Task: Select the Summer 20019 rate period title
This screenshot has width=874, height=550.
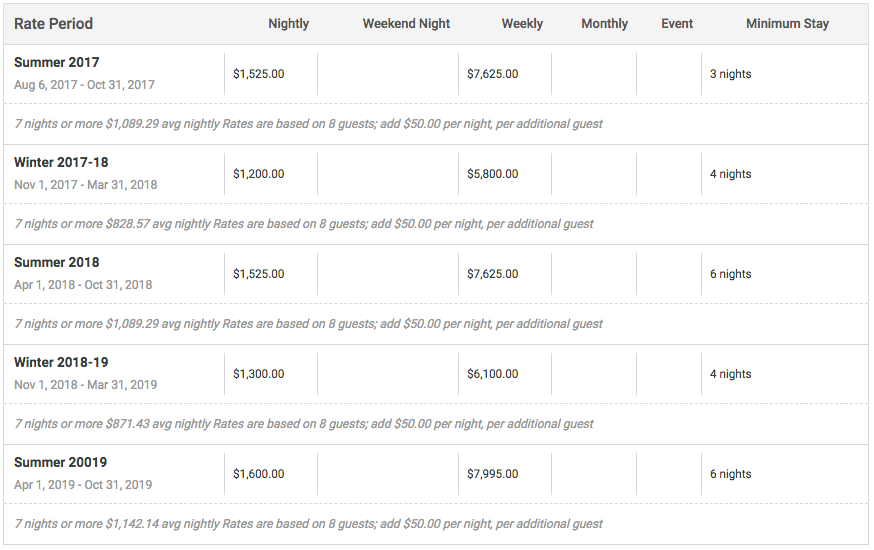Action: (x=60, y=463)
